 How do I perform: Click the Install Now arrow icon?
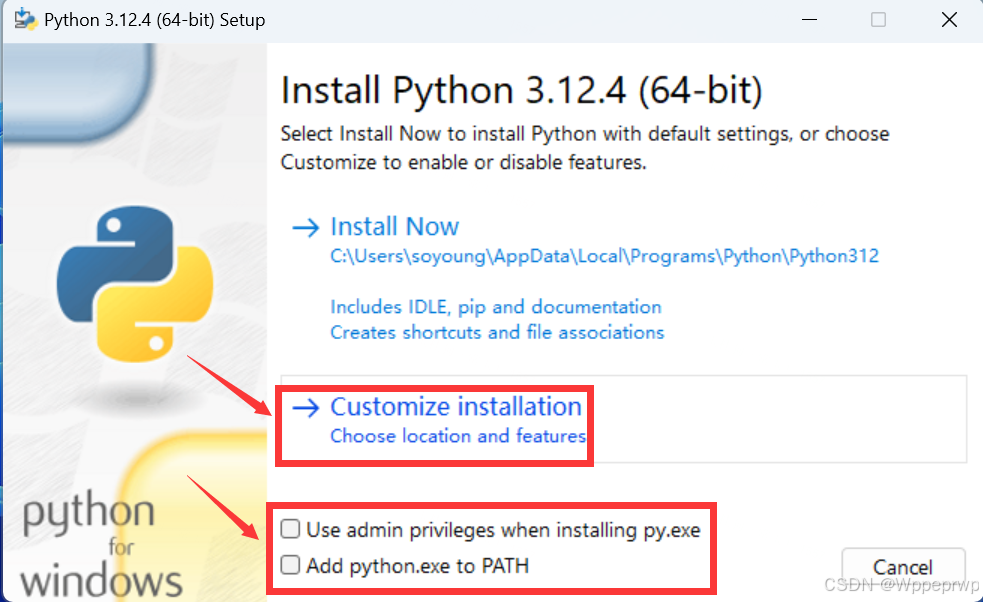306,227
